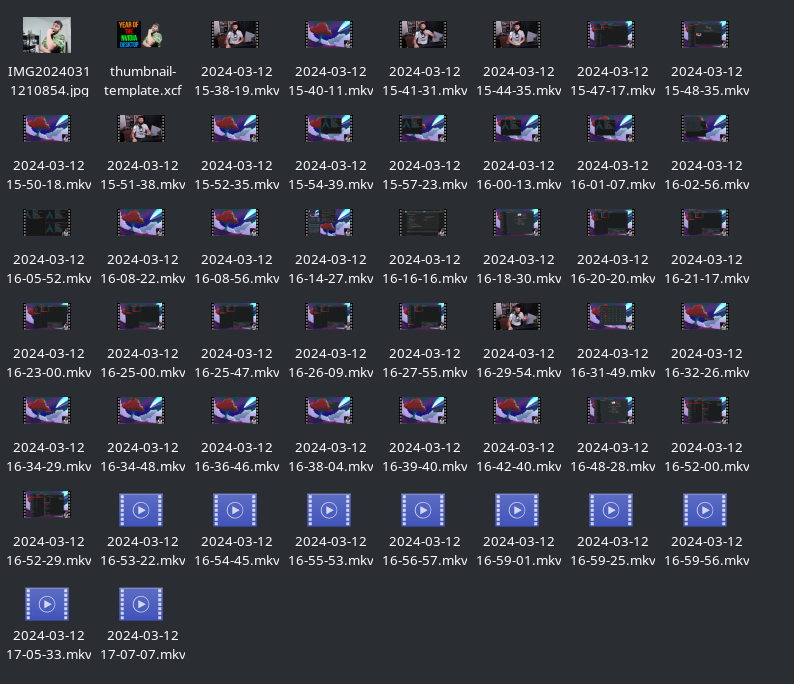Open the 2024-03-12 15-38-19.mkv video thumbnail
This screenshot has width=794, height=684.
[235, 35]
